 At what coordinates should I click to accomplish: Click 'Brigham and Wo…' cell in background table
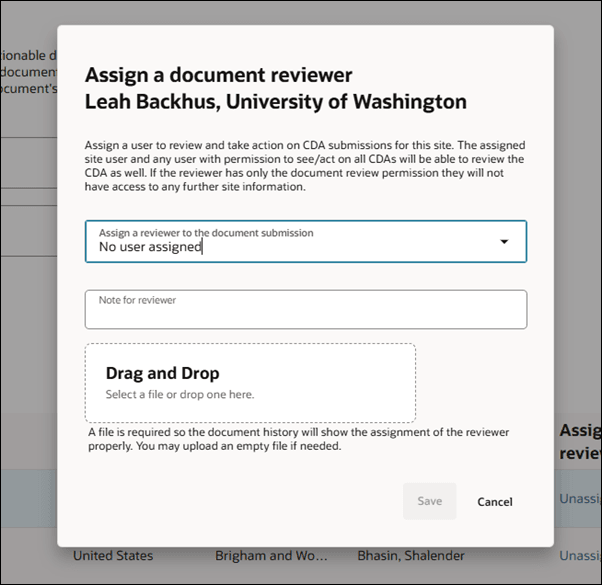tap(271, 555)
